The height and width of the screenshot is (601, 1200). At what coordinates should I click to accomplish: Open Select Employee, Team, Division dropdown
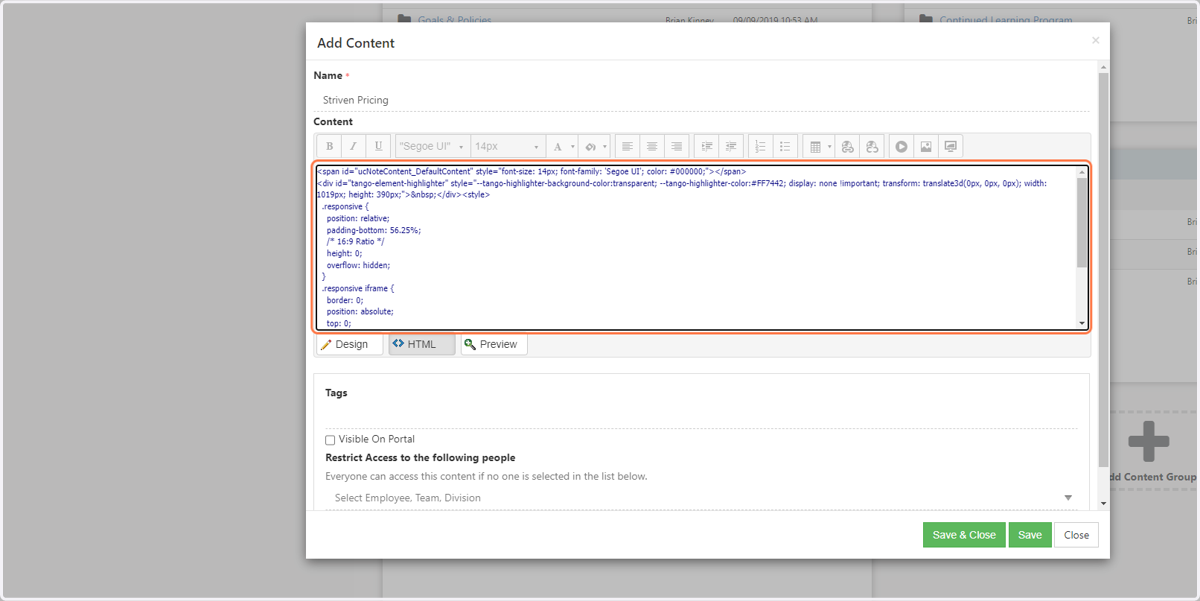tap(701, 498)
